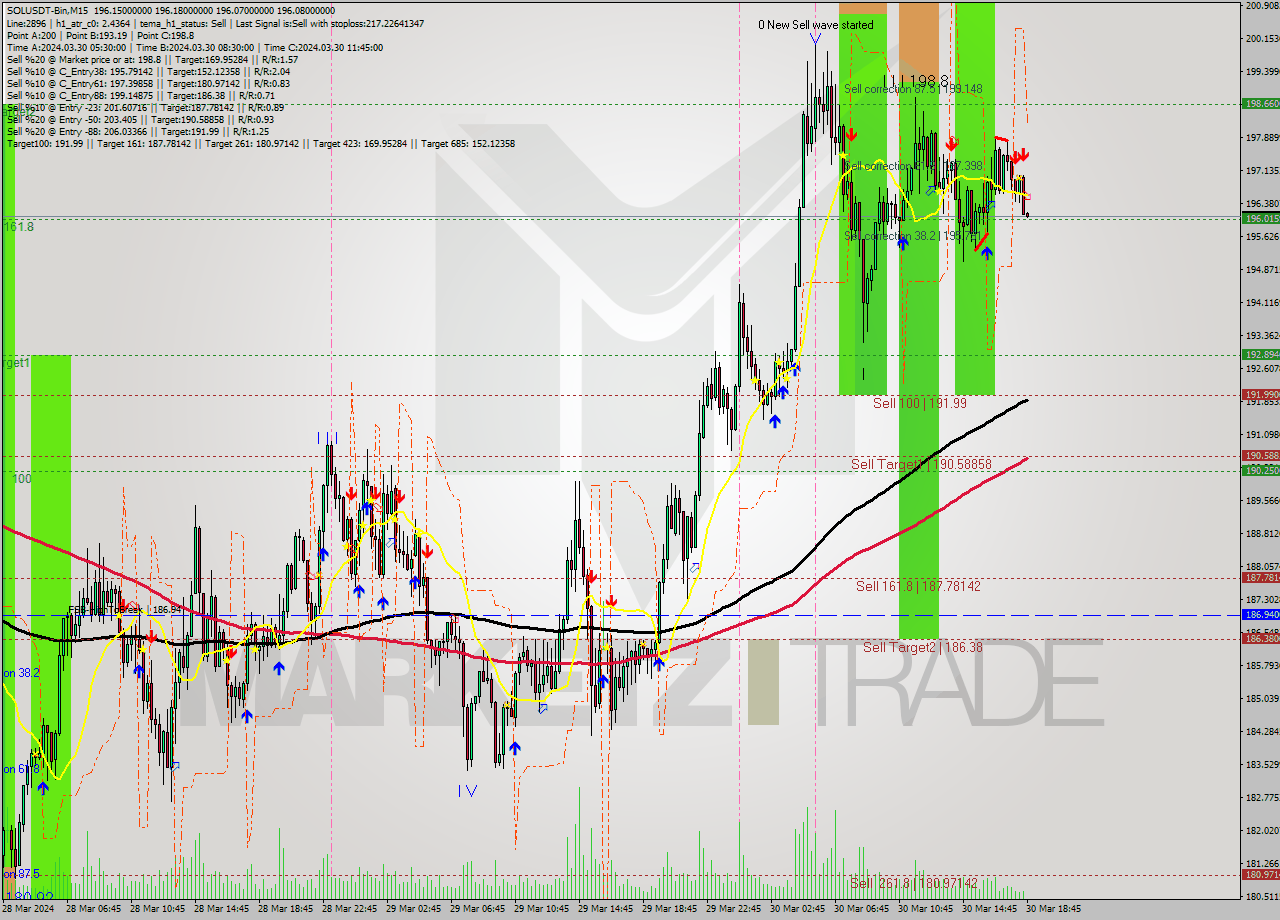Click the 197.895 price axis value
The width and height of the screenshot is (1280, 920).
coord(1262,138)
